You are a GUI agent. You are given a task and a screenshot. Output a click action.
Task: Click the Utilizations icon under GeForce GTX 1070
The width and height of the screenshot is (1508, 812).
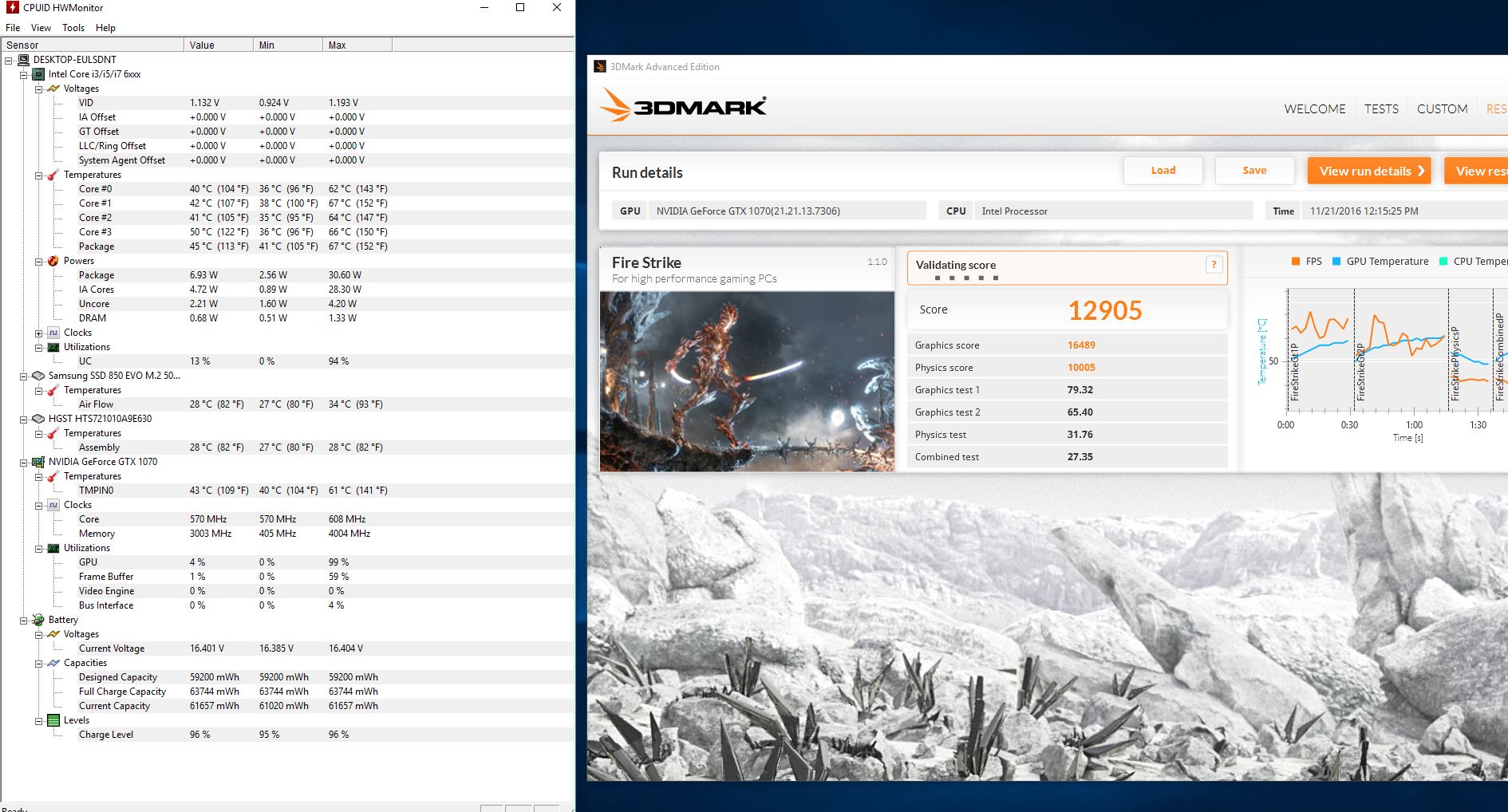[x=53, y=548]
